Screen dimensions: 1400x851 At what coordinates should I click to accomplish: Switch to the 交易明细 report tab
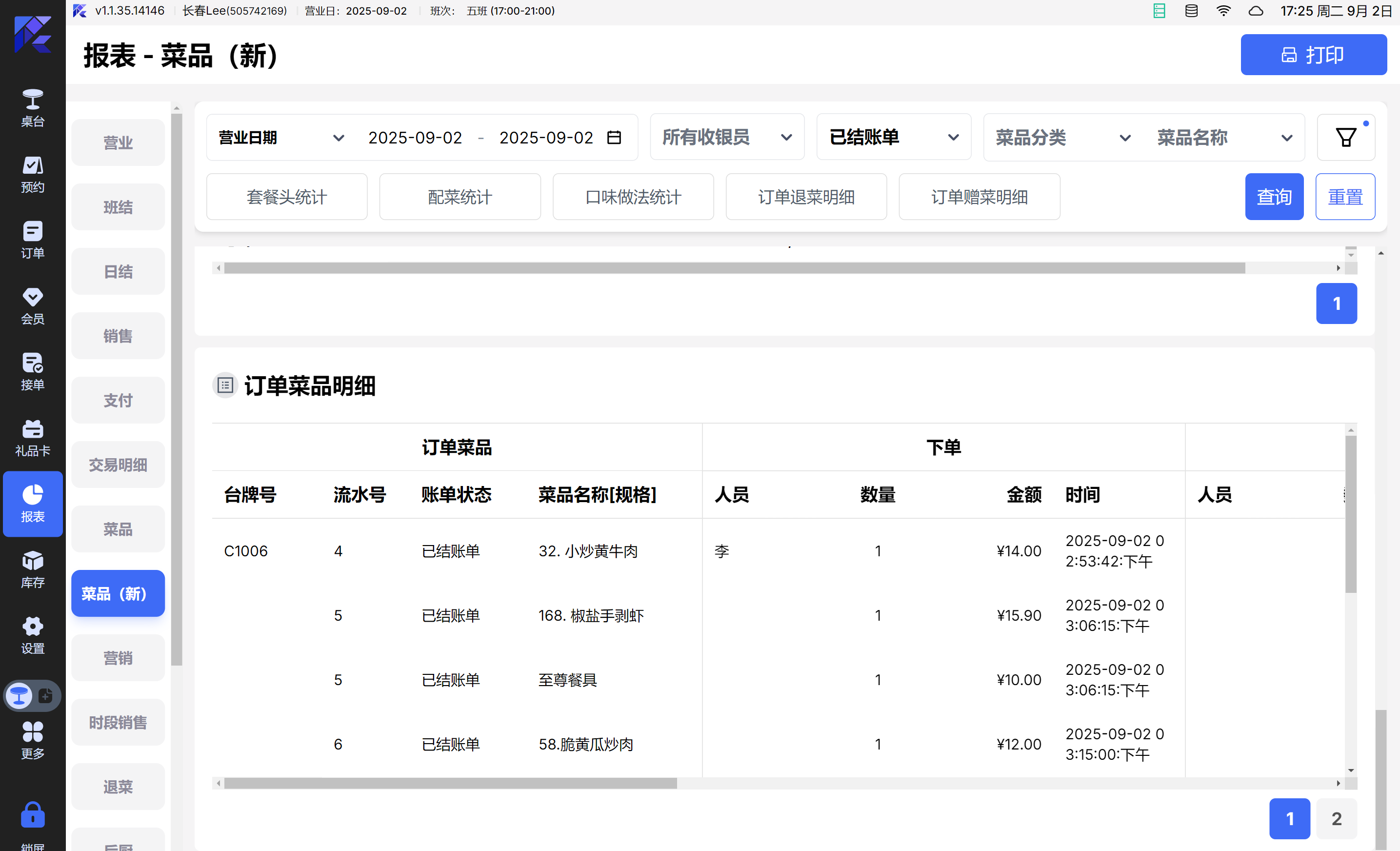pyautogui.click(x=118, y=465)
